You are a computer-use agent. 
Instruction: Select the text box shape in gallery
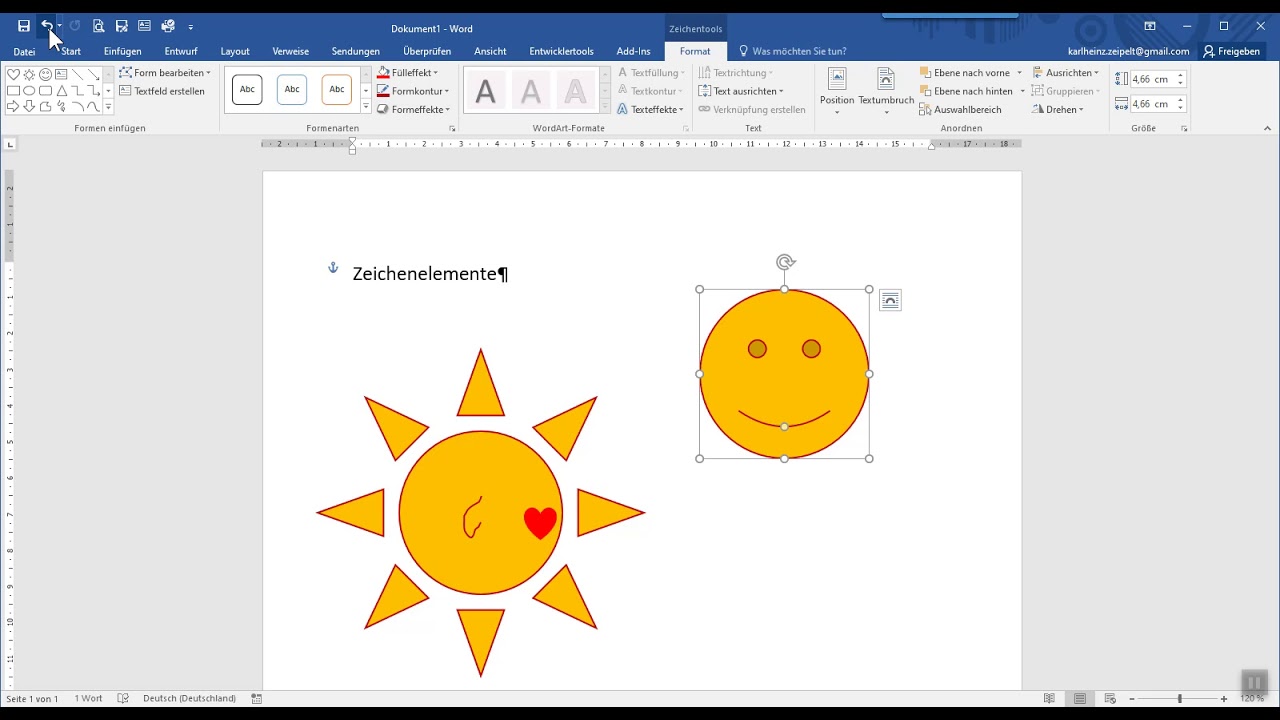coord(61,74)
